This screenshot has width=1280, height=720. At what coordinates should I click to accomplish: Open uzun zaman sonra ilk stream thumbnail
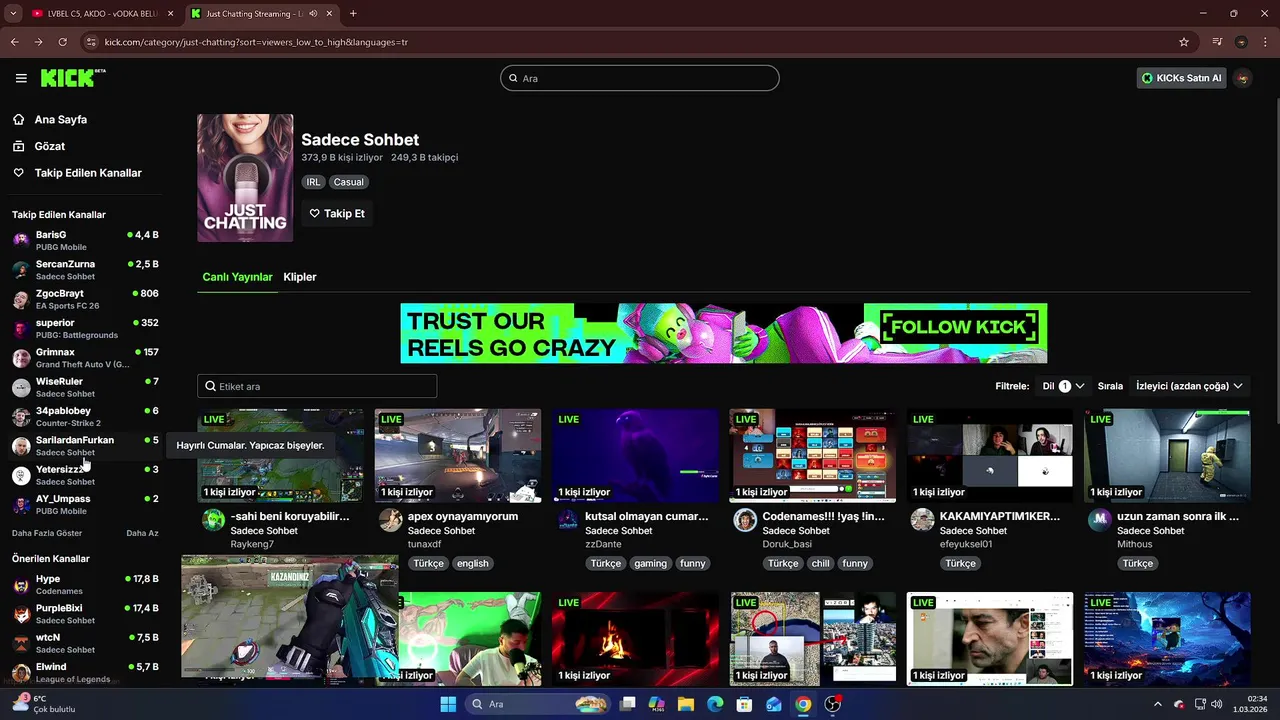click(x=1167, y=455)
